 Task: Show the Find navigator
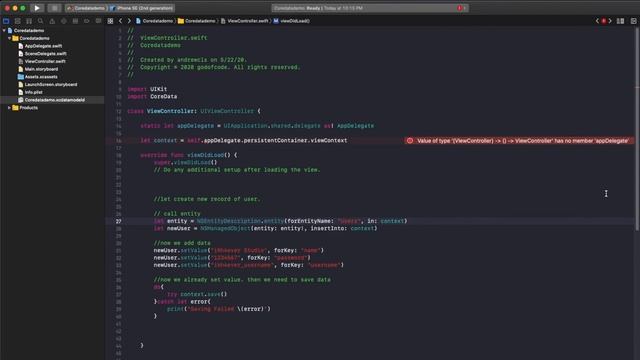[x=40, y=21]
